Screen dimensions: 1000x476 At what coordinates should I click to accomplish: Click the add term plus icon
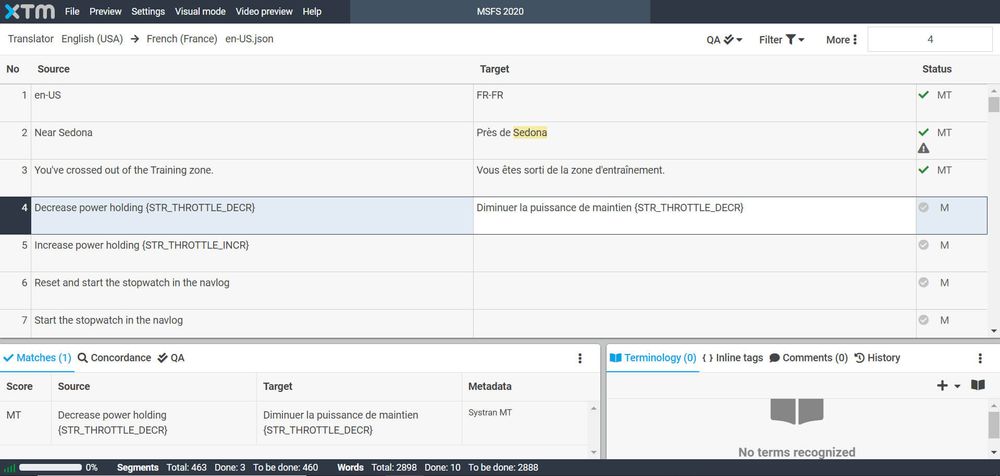tap(942, 385)
